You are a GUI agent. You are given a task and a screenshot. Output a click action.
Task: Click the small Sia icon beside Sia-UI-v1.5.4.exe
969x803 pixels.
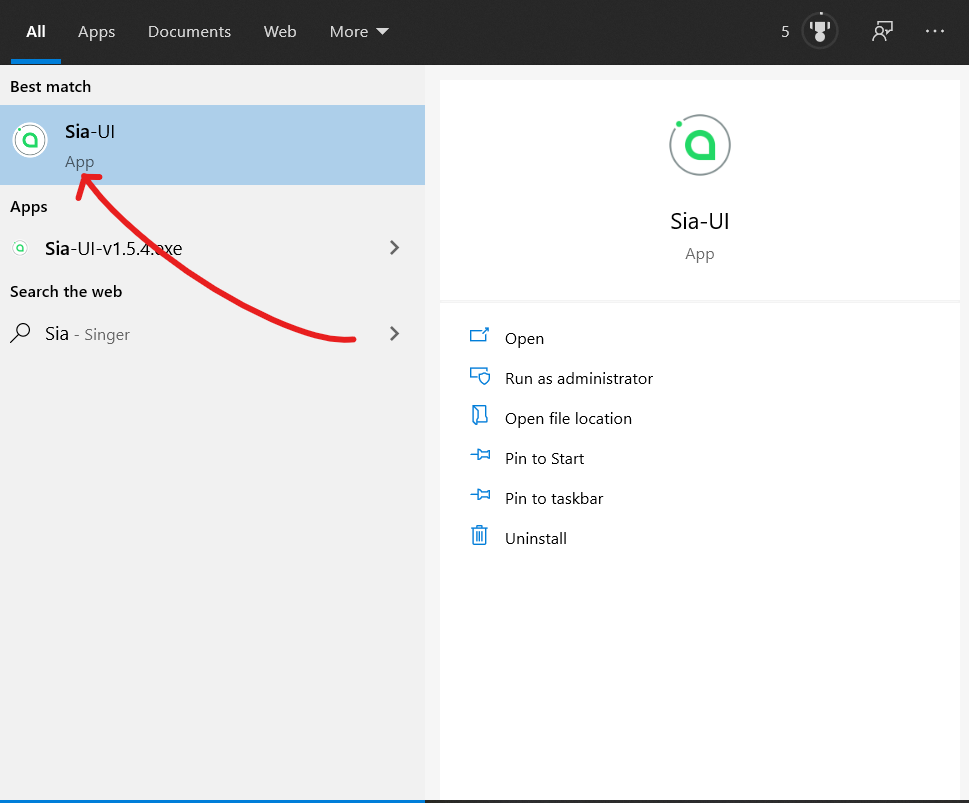(x=20, y=249)
